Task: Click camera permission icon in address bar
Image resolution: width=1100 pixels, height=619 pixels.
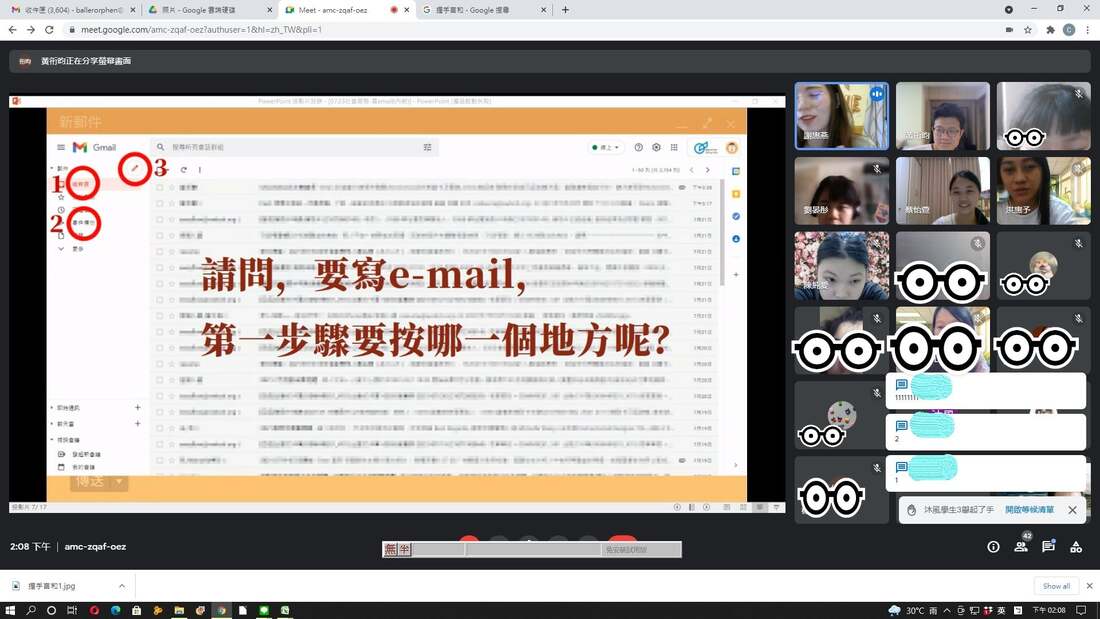Action: click(x=1009, y=29)
